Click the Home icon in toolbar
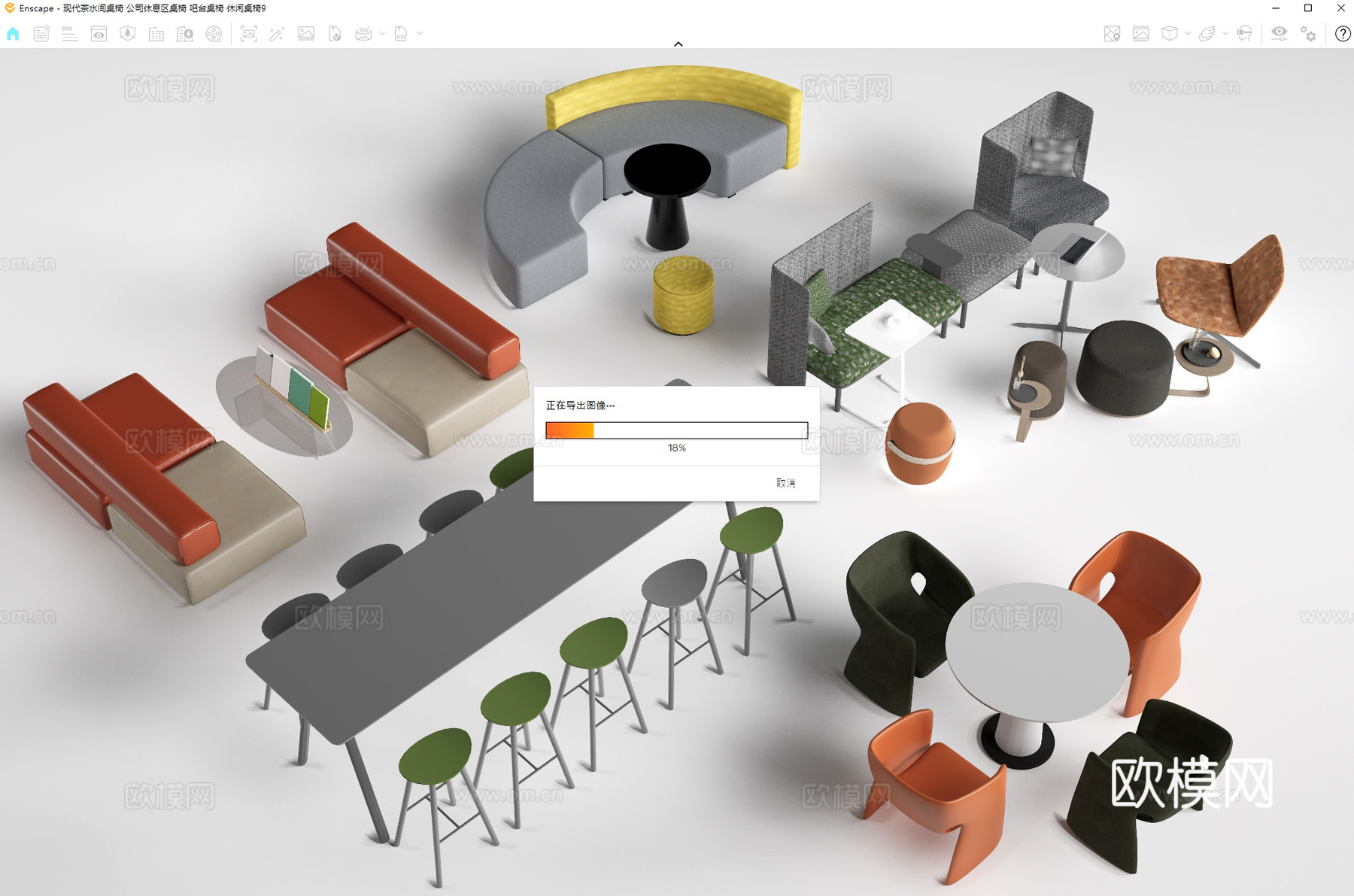 point(13,34)
